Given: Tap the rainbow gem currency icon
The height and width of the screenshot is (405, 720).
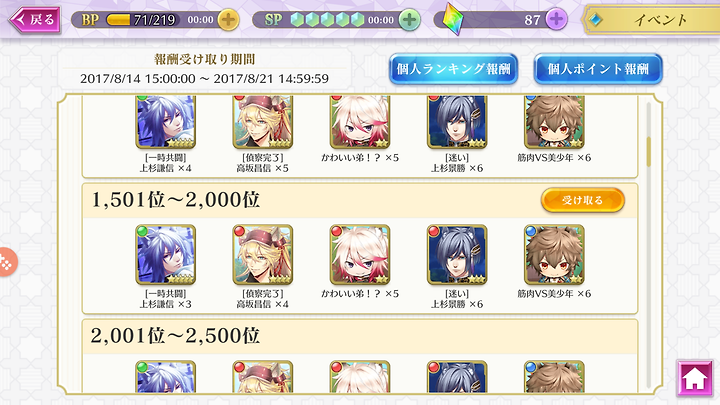Looking at the screenshot, I should pos(453,20).
